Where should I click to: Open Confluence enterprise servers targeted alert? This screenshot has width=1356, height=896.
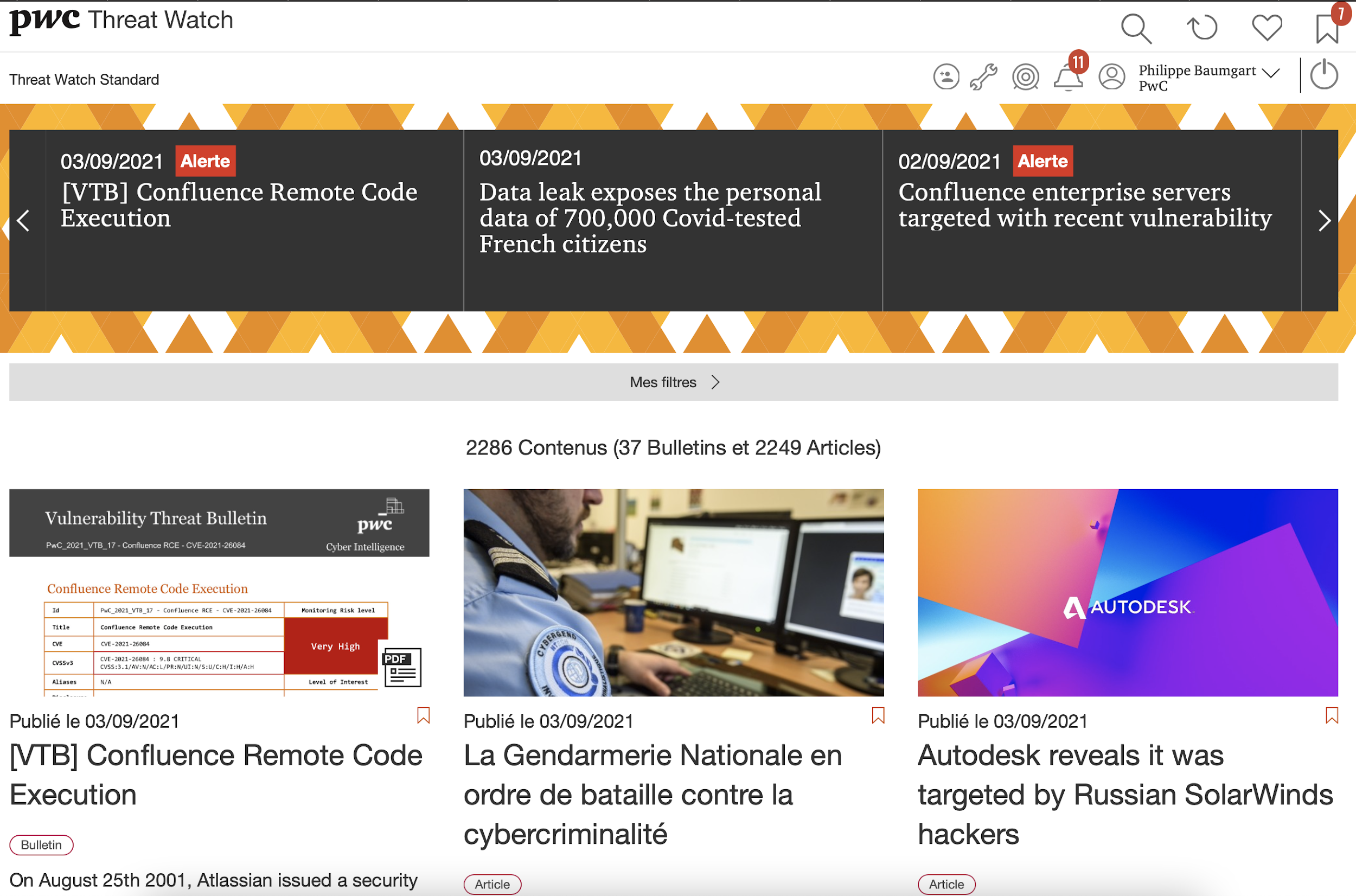coord(1085,204)
